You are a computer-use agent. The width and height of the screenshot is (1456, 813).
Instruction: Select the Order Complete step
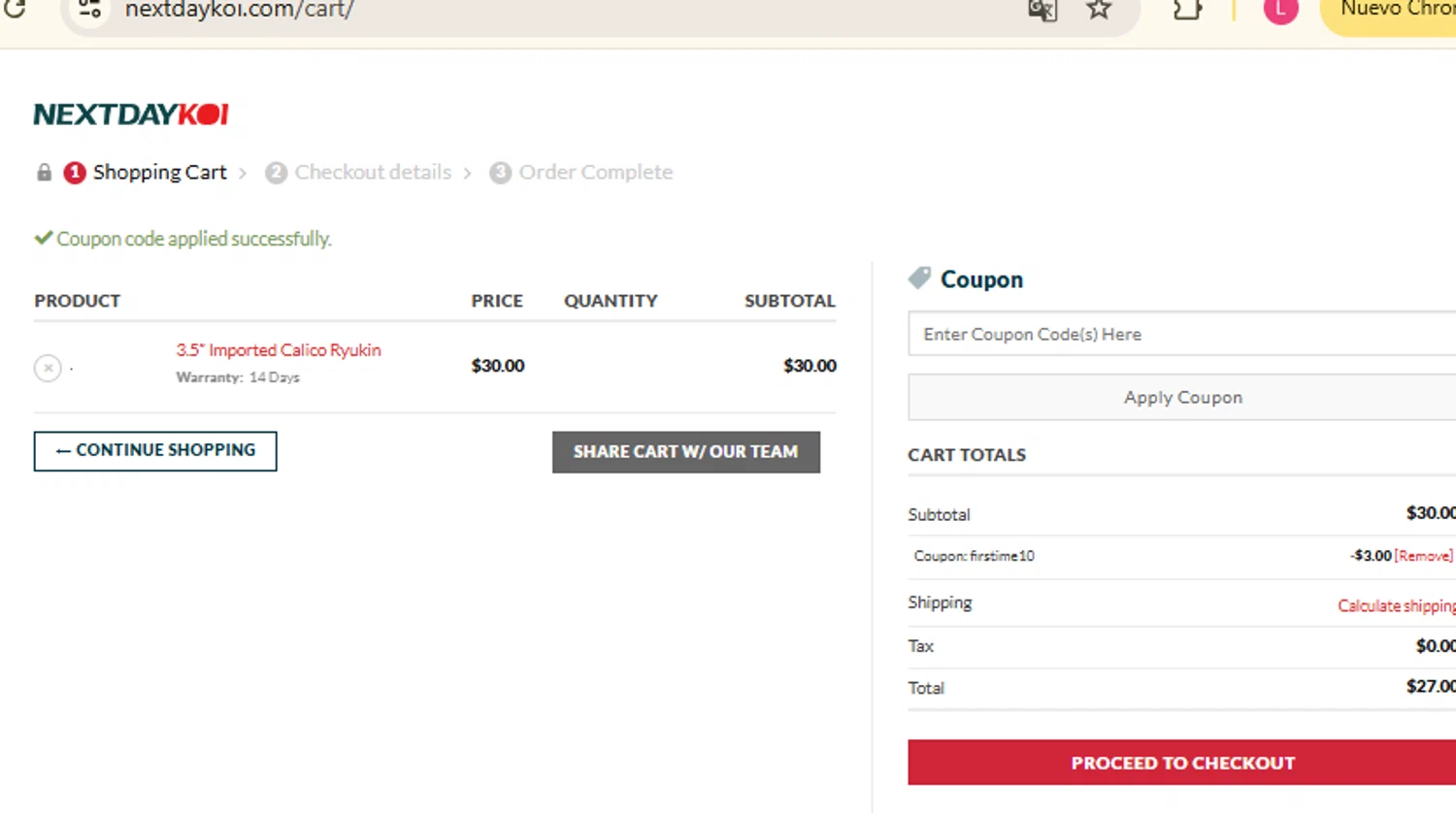(x=595, y=173)
